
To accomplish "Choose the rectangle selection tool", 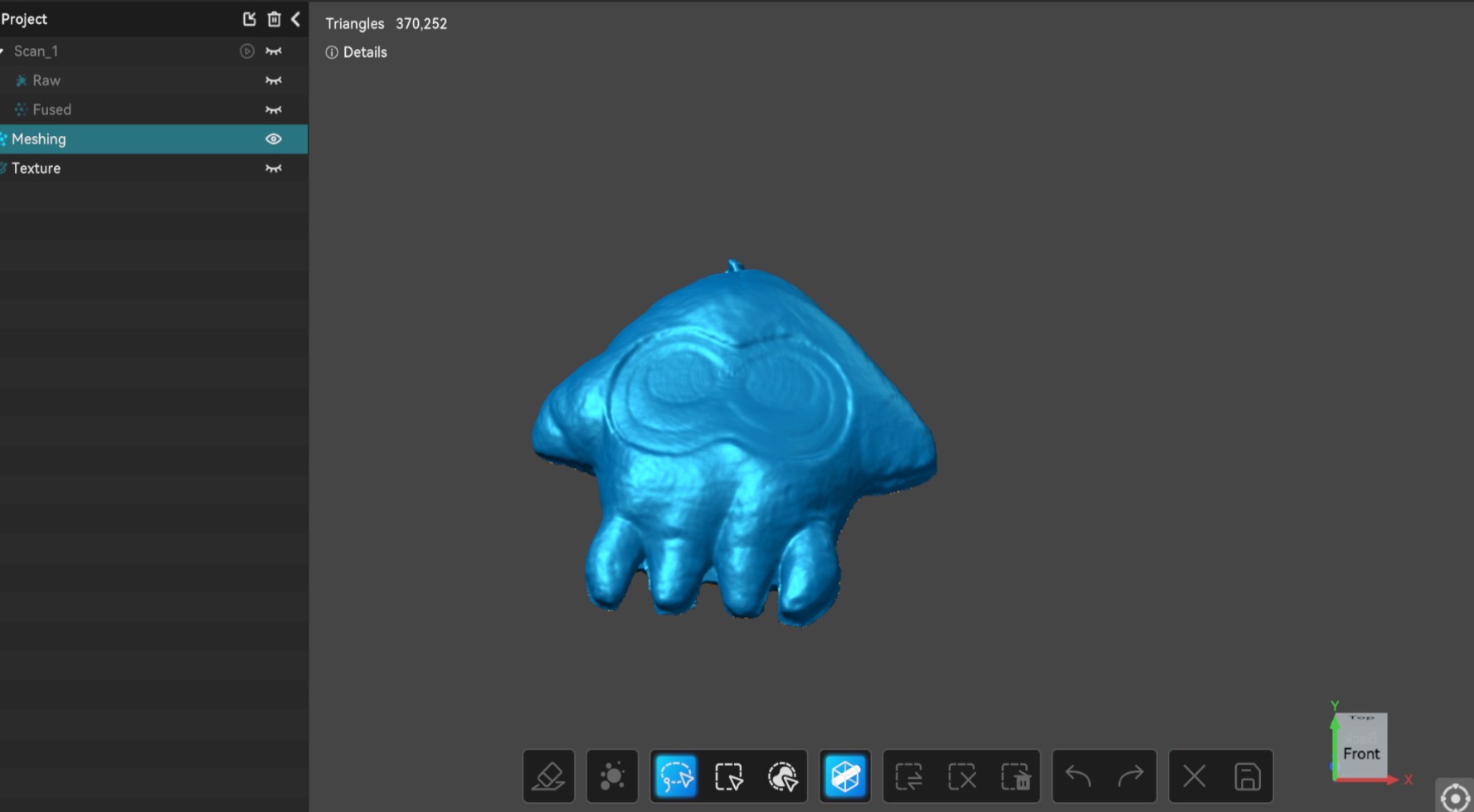I will click(729, 776).
